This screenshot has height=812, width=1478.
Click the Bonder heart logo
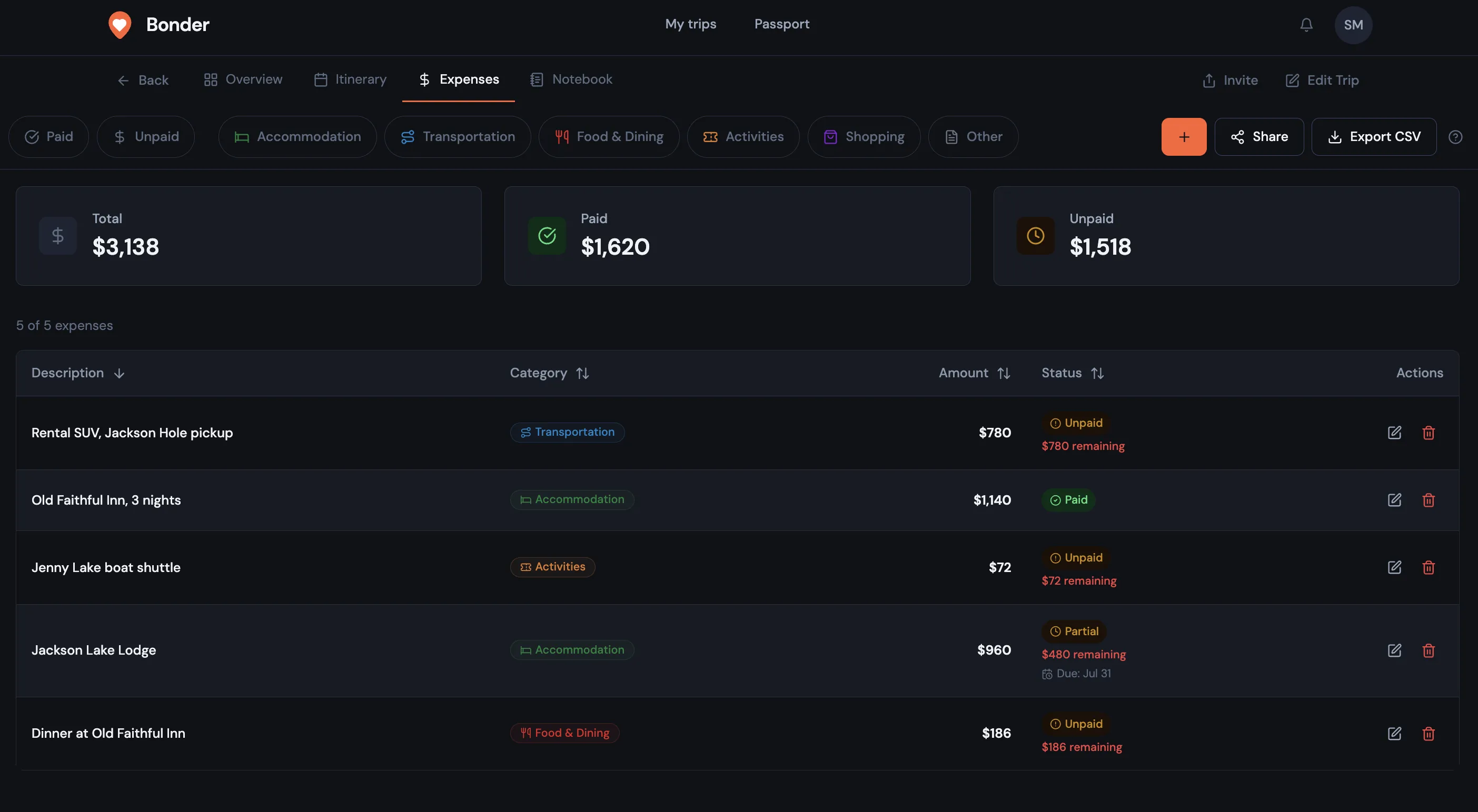point(120,25)
